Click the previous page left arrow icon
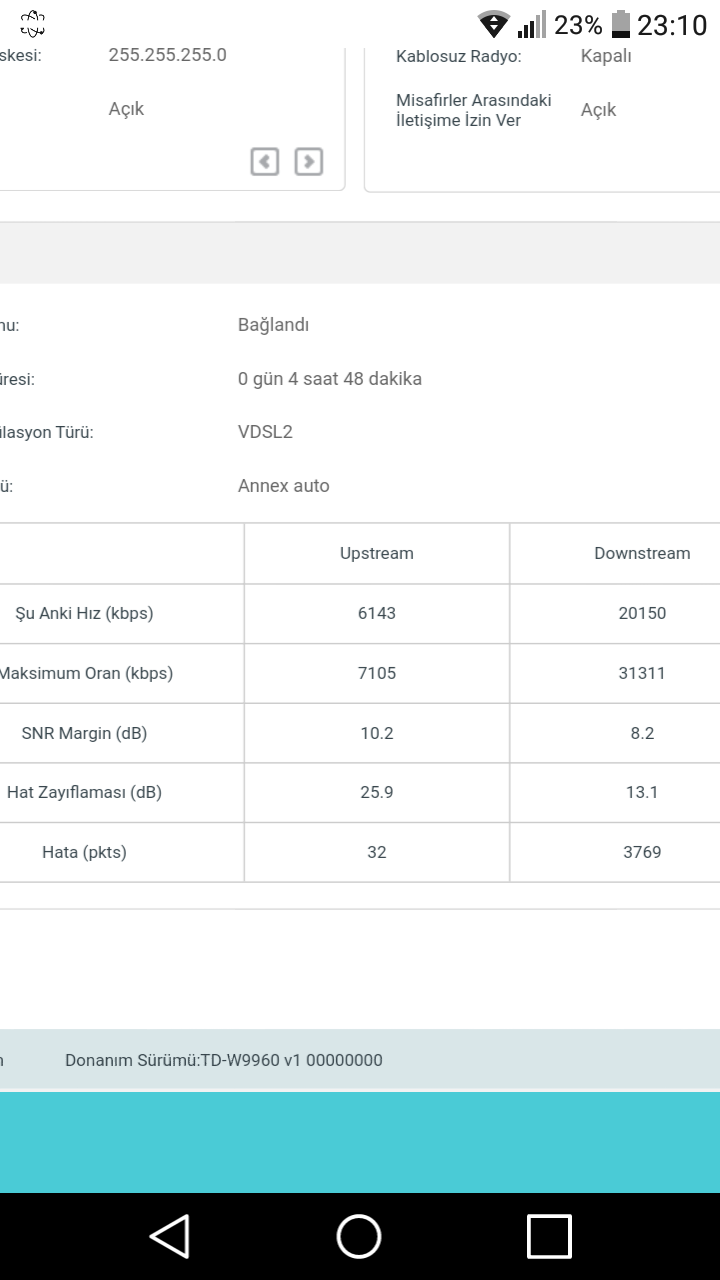This screenshot has height=1280, width=720. 265,161
